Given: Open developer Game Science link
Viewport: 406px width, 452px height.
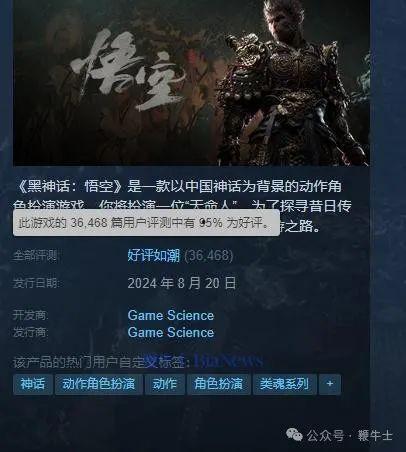Looking at the screenshot, I should (171, 315).
